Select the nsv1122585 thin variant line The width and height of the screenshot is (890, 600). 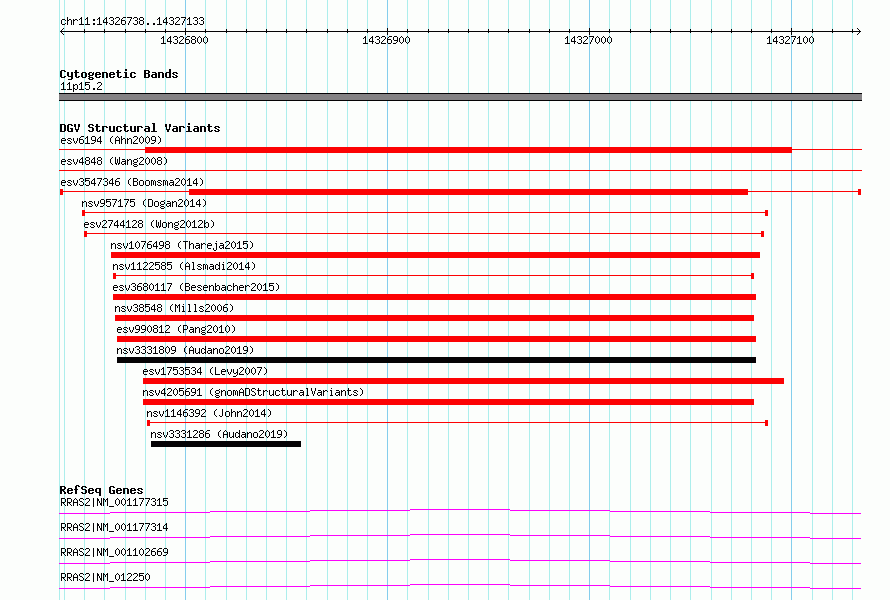coord(434,276)
